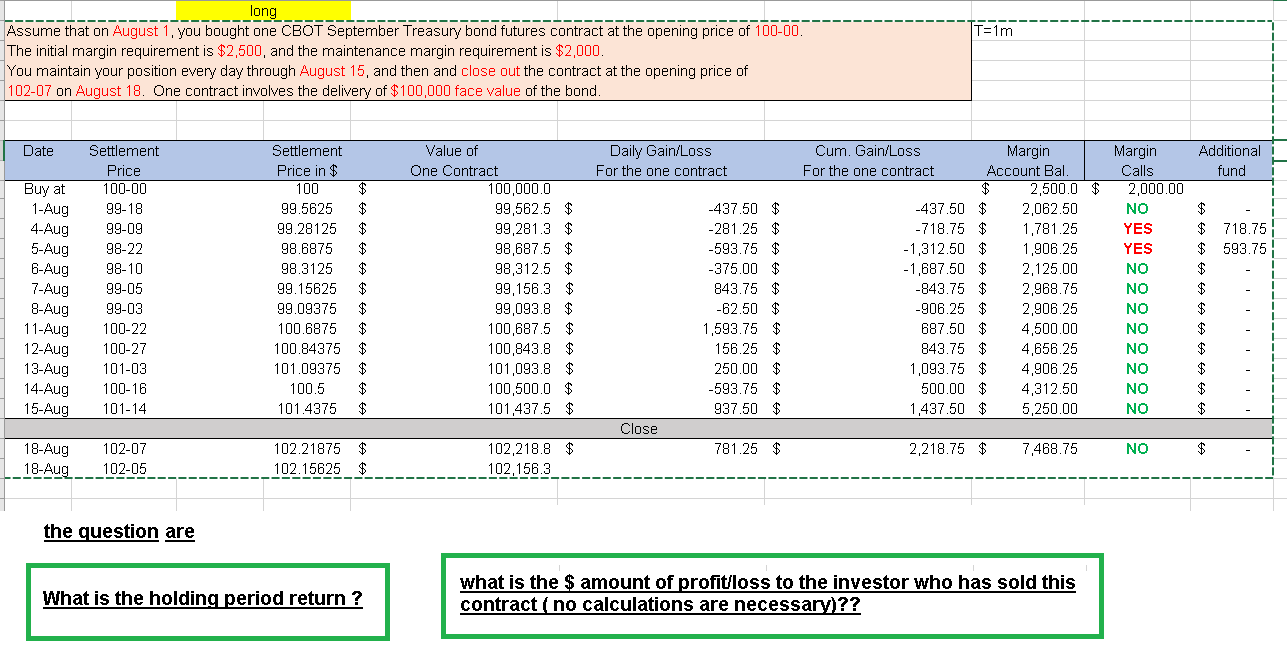
Task: Select the green 'NO' in 1-Aug row
Action: coord(1137,209)
